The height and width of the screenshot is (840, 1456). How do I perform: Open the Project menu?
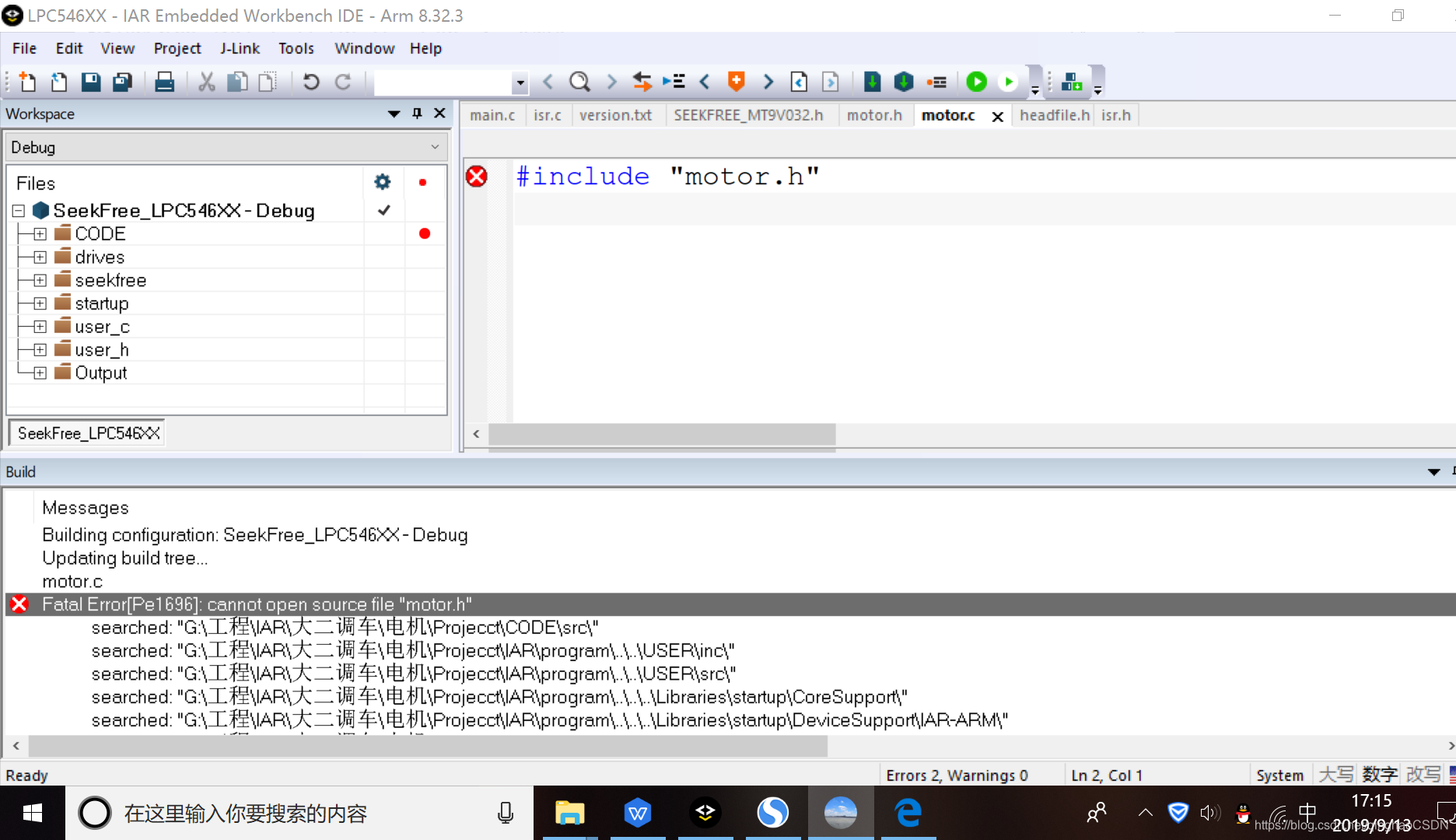(x=177, y=48)
